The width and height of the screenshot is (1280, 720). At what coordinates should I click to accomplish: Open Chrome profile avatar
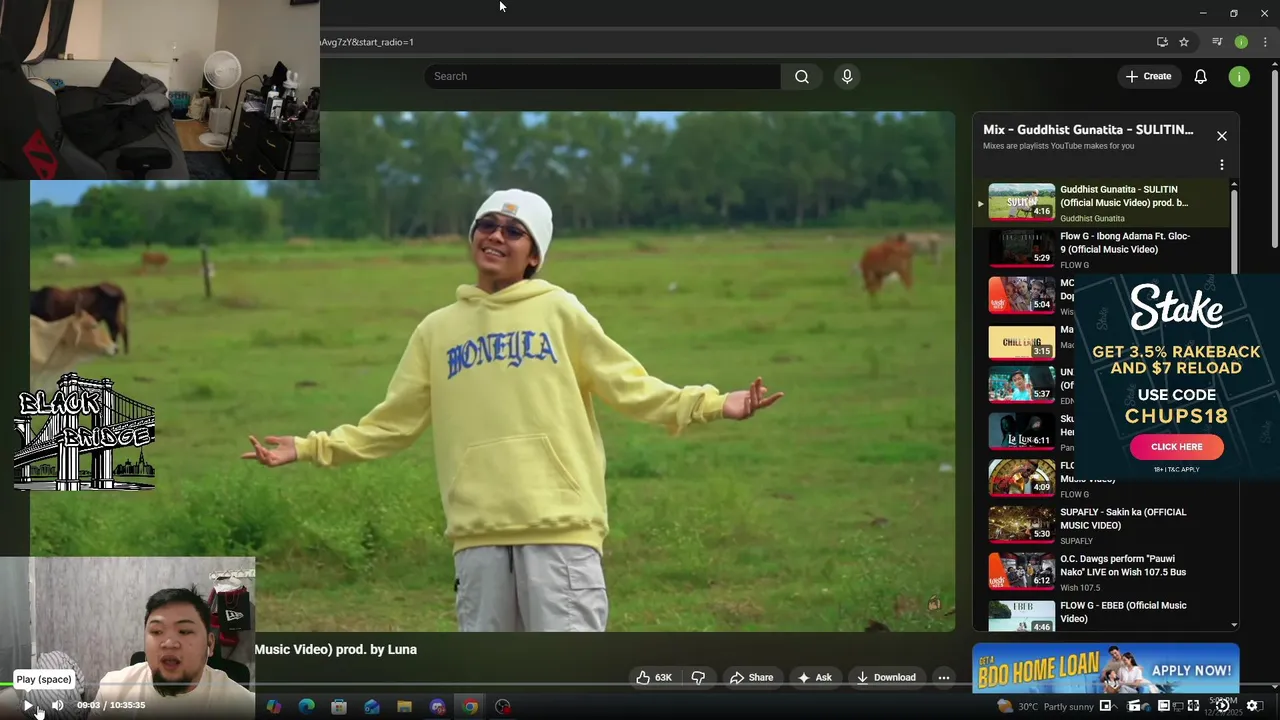(x=1241, y=42)
